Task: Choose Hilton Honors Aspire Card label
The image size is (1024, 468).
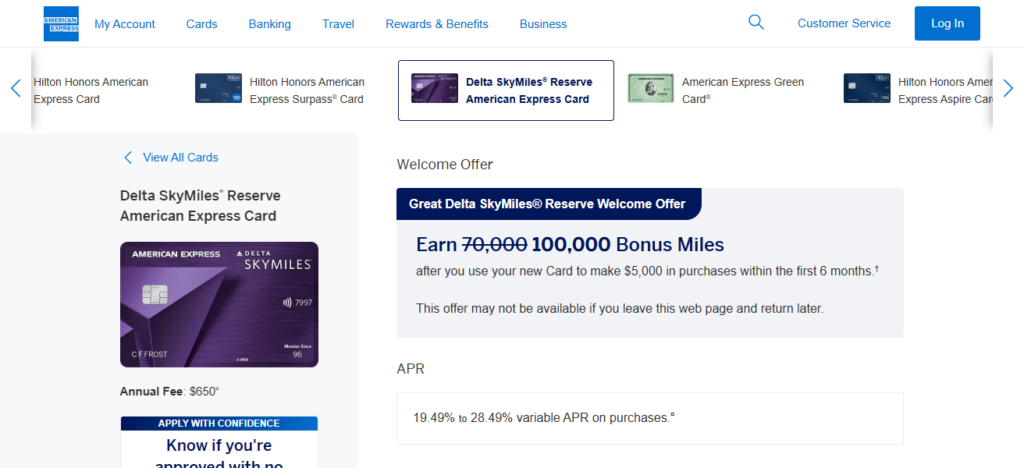Action: 946,91
